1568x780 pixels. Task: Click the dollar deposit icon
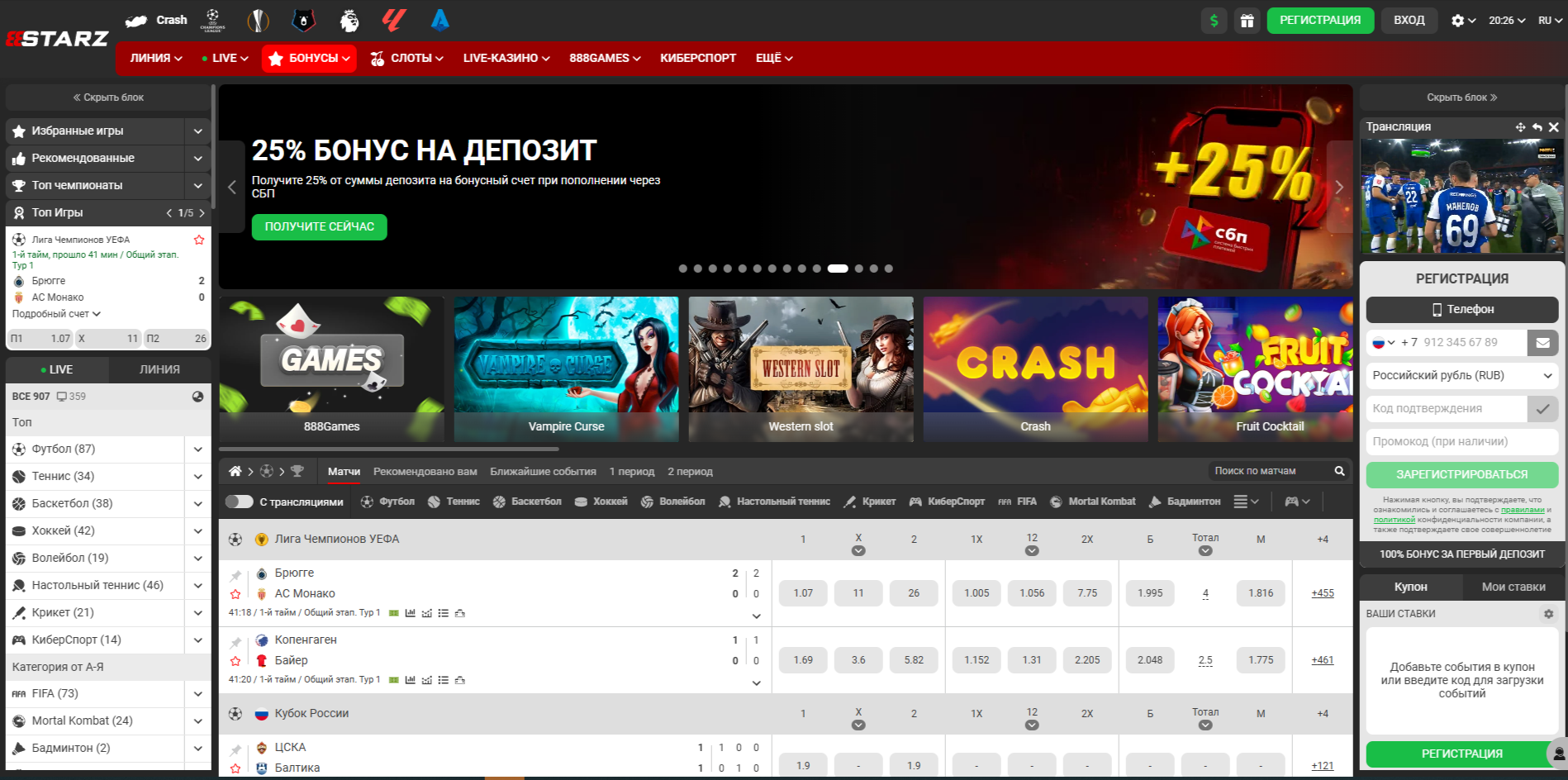point(1214,21)
